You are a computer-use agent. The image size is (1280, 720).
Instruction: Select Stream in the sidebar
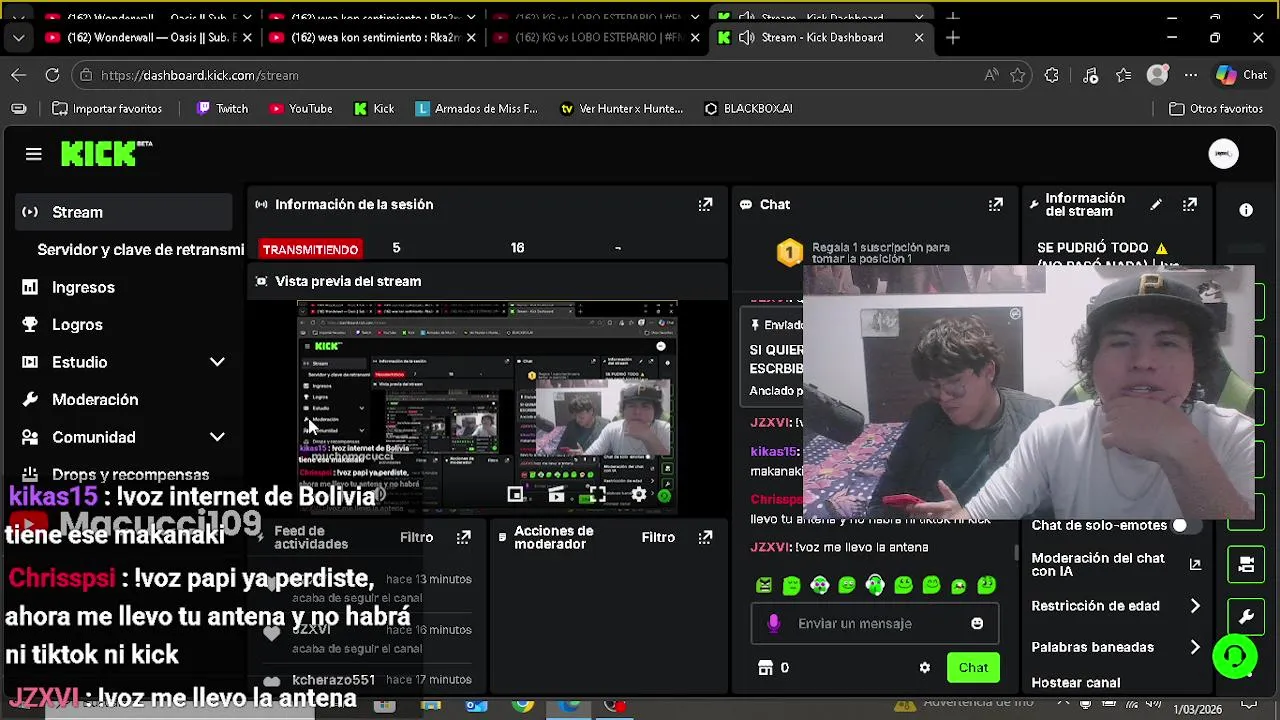pyautogui.click(x=125, y=212)
